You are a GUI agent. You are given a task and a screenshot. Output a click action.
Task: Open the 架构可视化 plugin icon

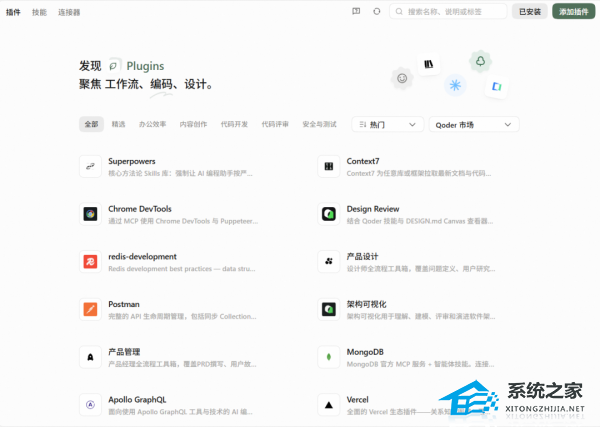329,309
